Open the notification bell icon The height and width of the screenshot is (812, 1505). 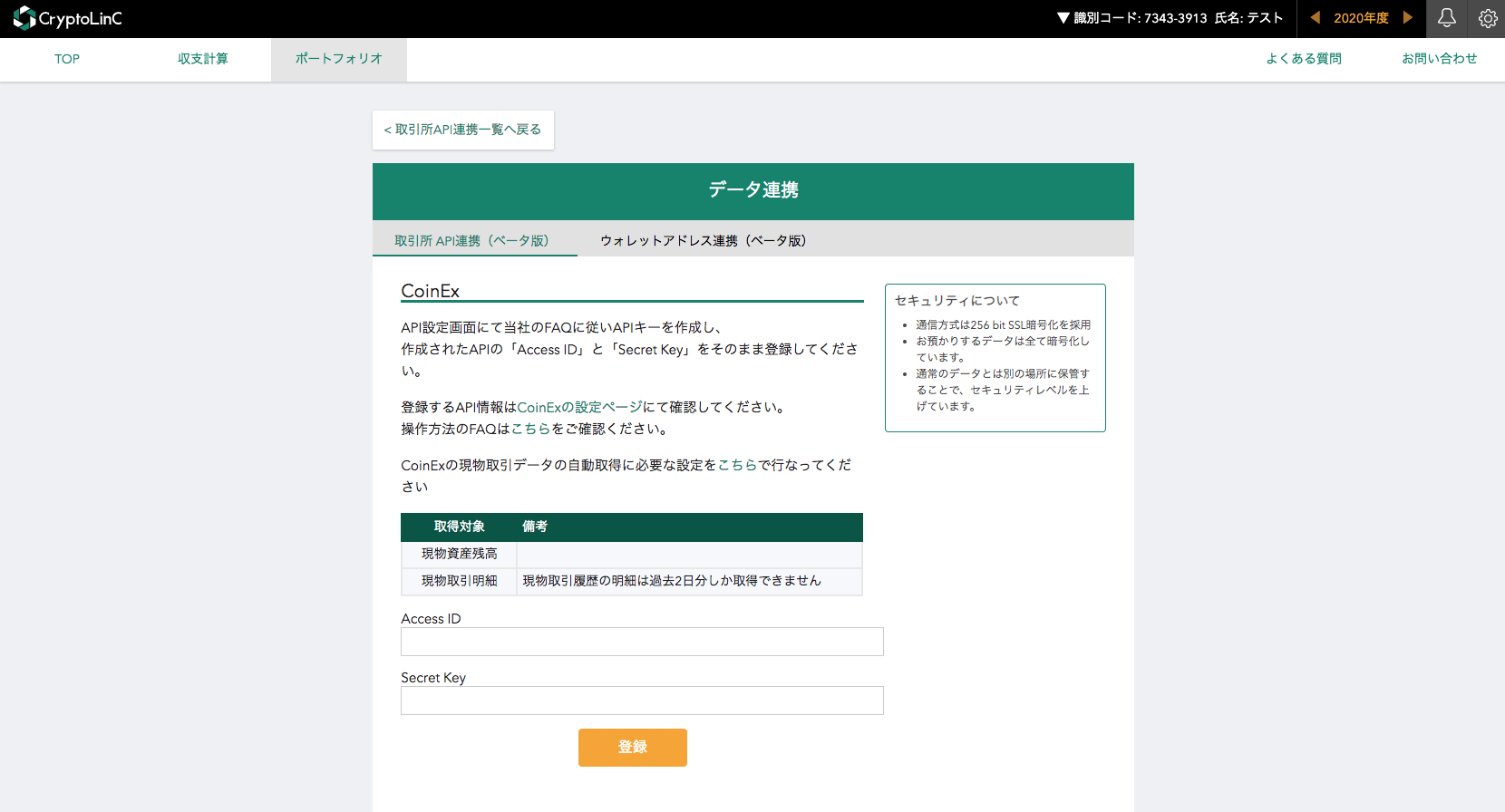[1447, 18]
